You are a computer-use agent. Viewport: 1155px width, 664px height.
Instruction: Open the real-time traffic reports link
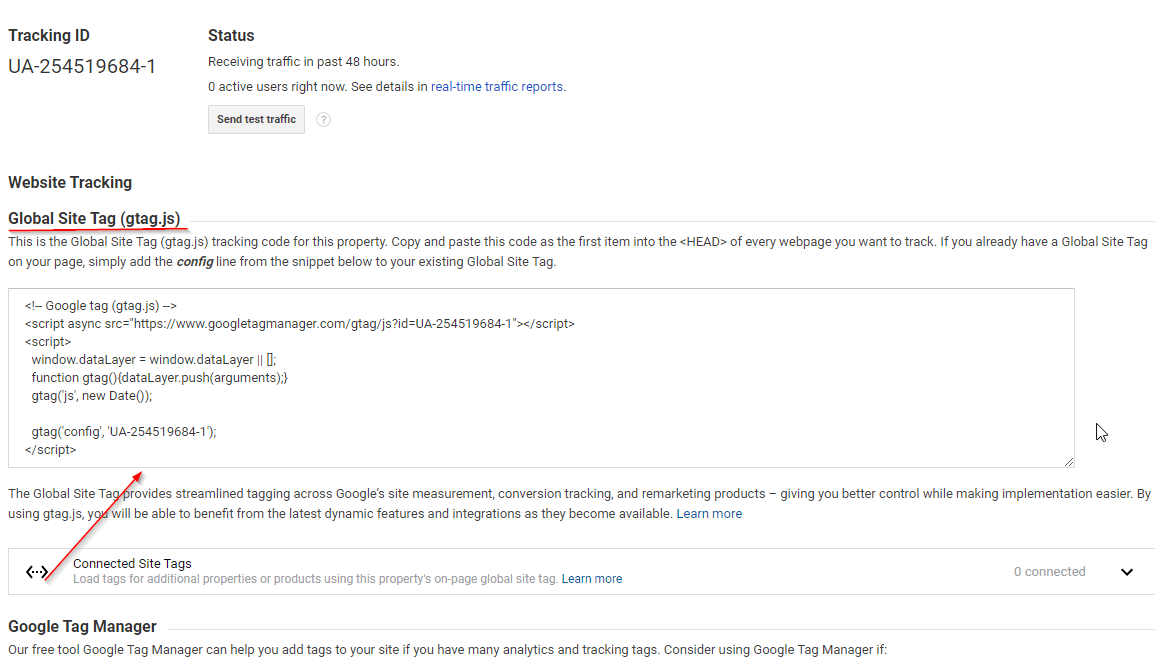tap(497, 87)
